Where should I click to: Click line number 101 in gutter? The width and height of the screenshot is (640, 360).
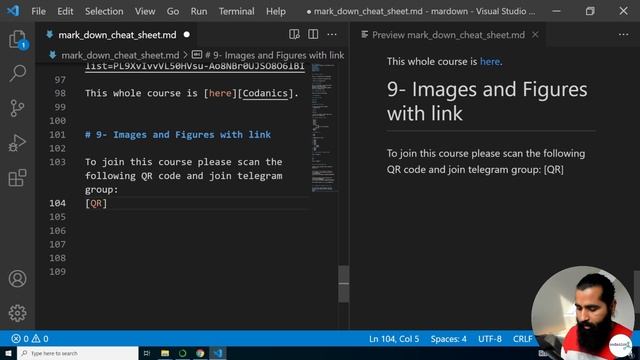pos(58,134)
